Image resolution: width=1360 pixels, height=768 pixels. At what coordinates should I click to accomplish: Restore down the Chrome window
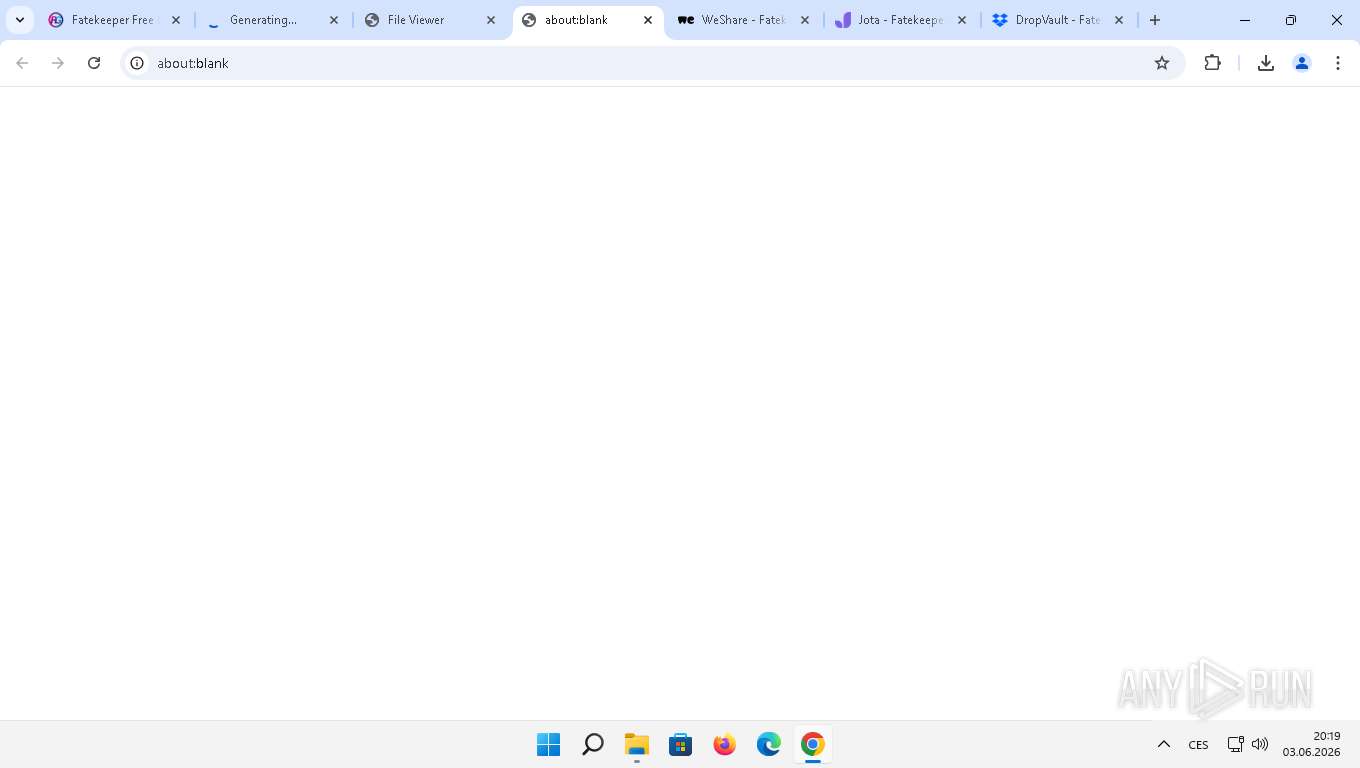coord(1291,20)
